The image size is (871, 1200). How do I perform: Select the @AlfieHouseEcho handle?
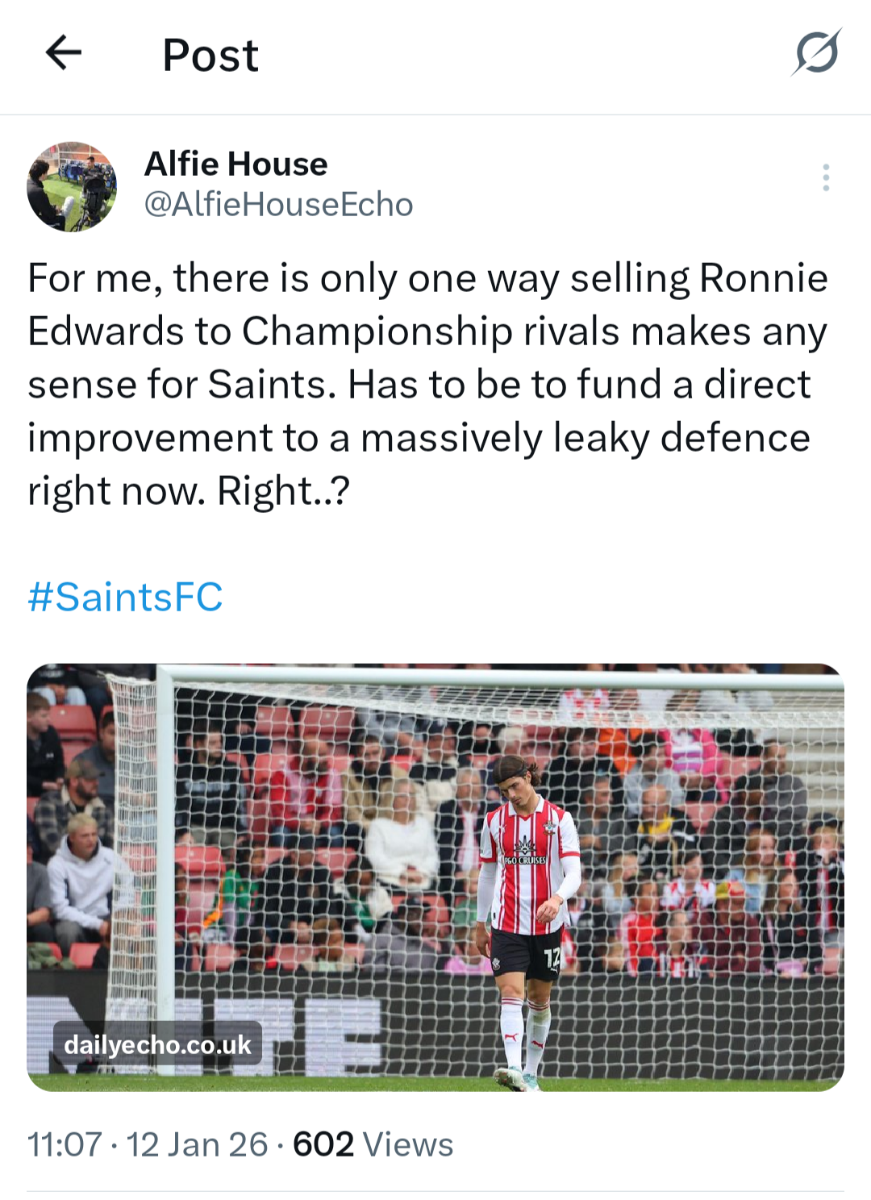pos(279,205)
